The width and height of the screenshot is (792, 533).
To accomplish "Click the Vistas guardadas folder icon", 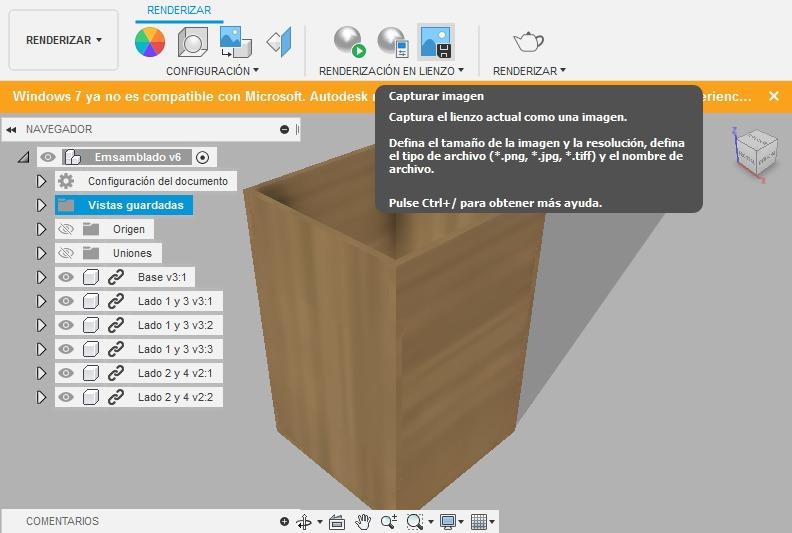I will point(66,205).
